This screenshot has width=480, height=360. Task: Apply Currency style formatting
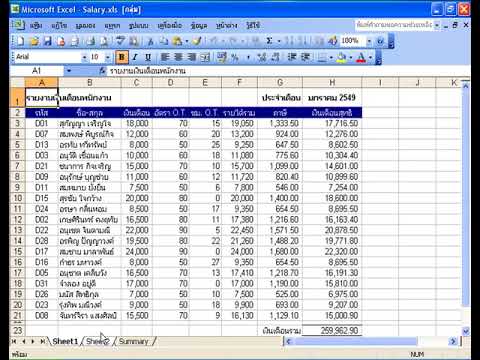[222, 57]
